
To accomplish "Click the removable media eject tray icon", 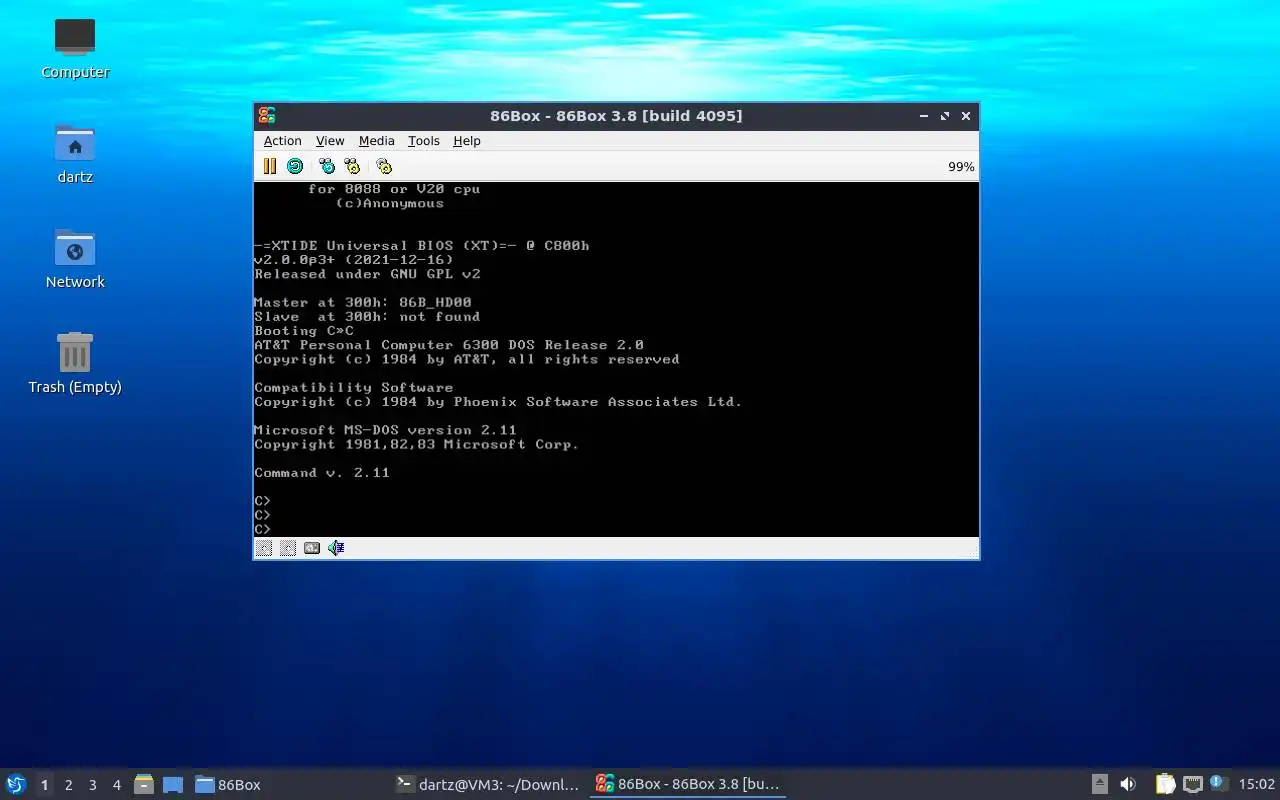I will 1099,785.
